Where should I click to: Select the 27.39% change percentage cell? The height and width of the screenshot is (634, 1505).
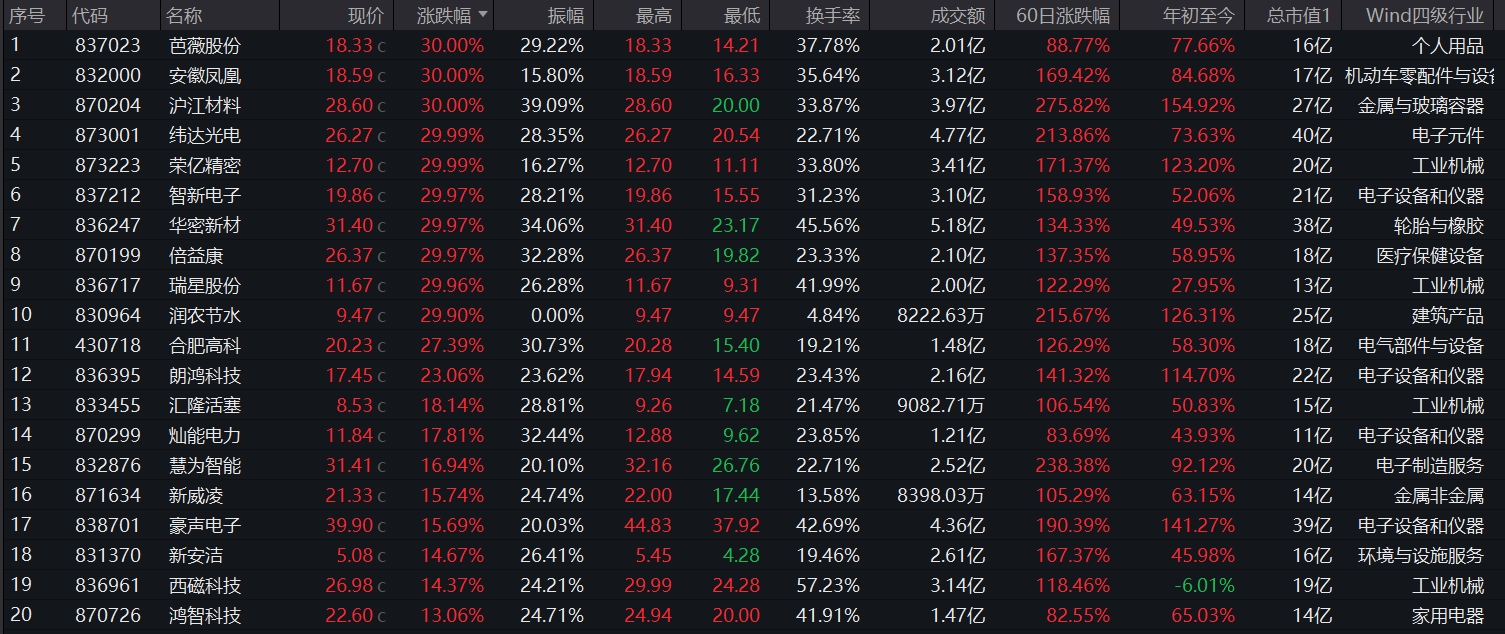[x=452, y=345]
